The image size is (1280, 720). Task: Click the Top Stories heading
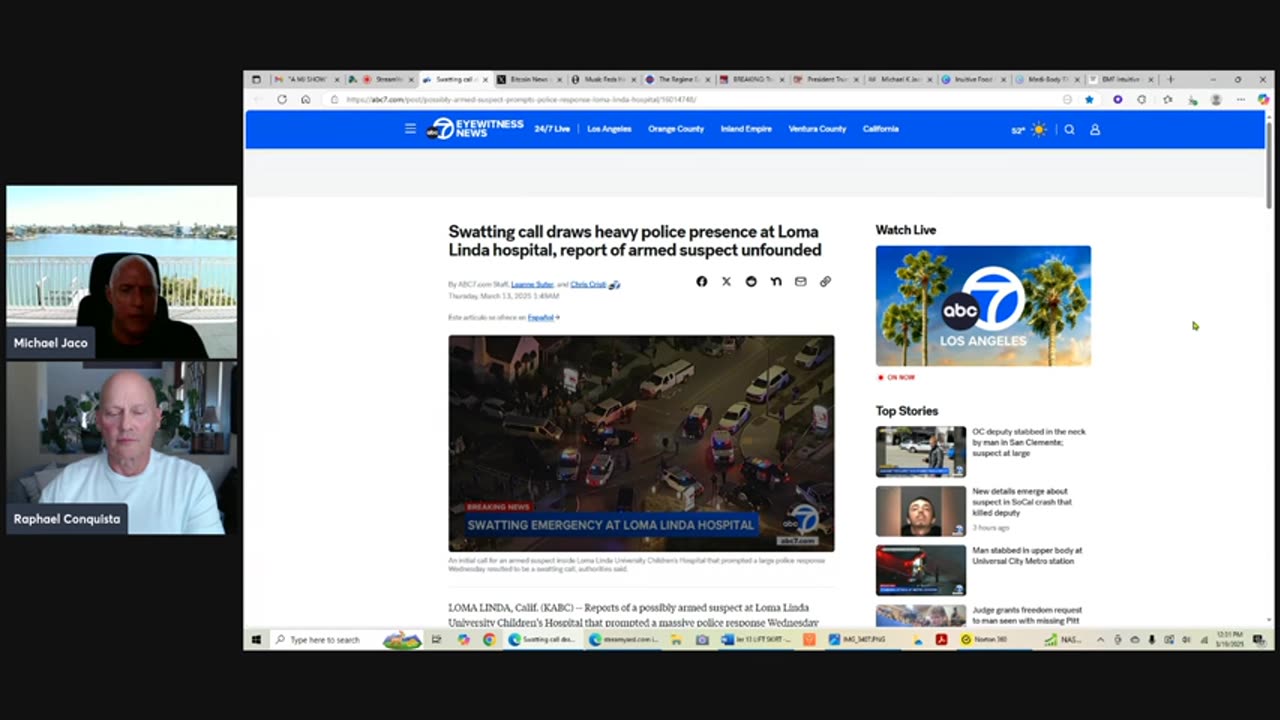tap(907, 411)
